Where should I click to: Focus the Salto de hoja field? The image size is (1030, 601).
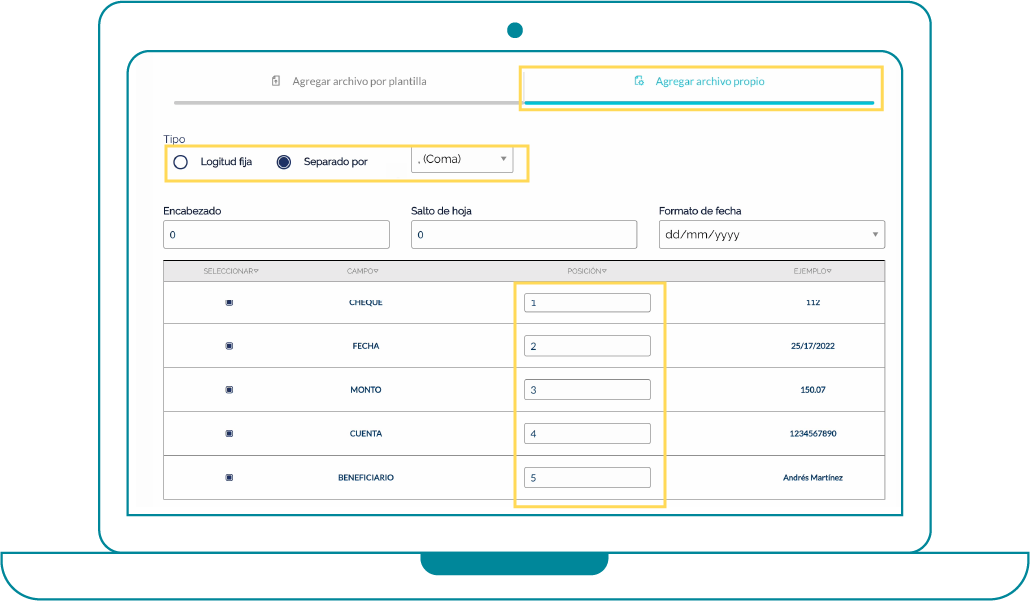(523, 234)
